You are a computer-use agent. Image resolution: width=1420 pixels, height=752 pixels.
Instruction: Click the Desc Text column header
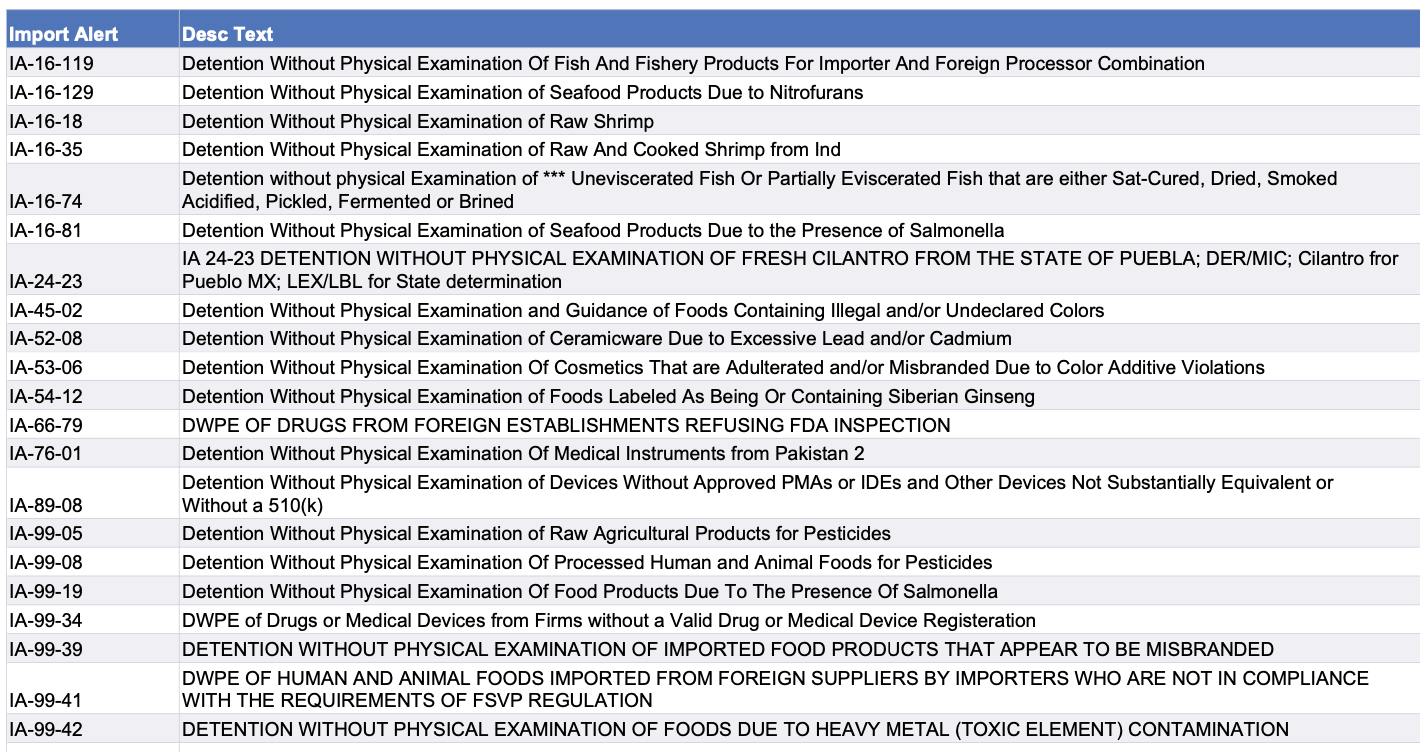(x=228, y=34)
